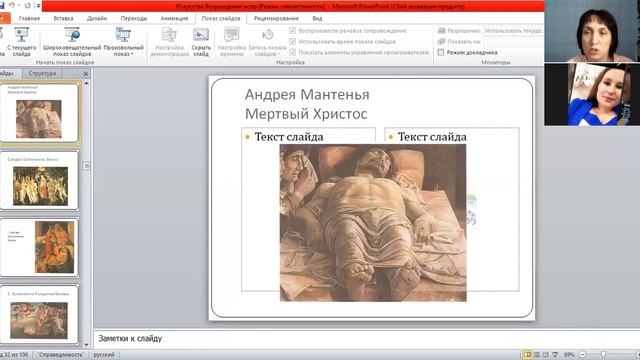Select the Dead Christ painting image
This screenshot has width=640, height=360.
(x=373, y=222)
